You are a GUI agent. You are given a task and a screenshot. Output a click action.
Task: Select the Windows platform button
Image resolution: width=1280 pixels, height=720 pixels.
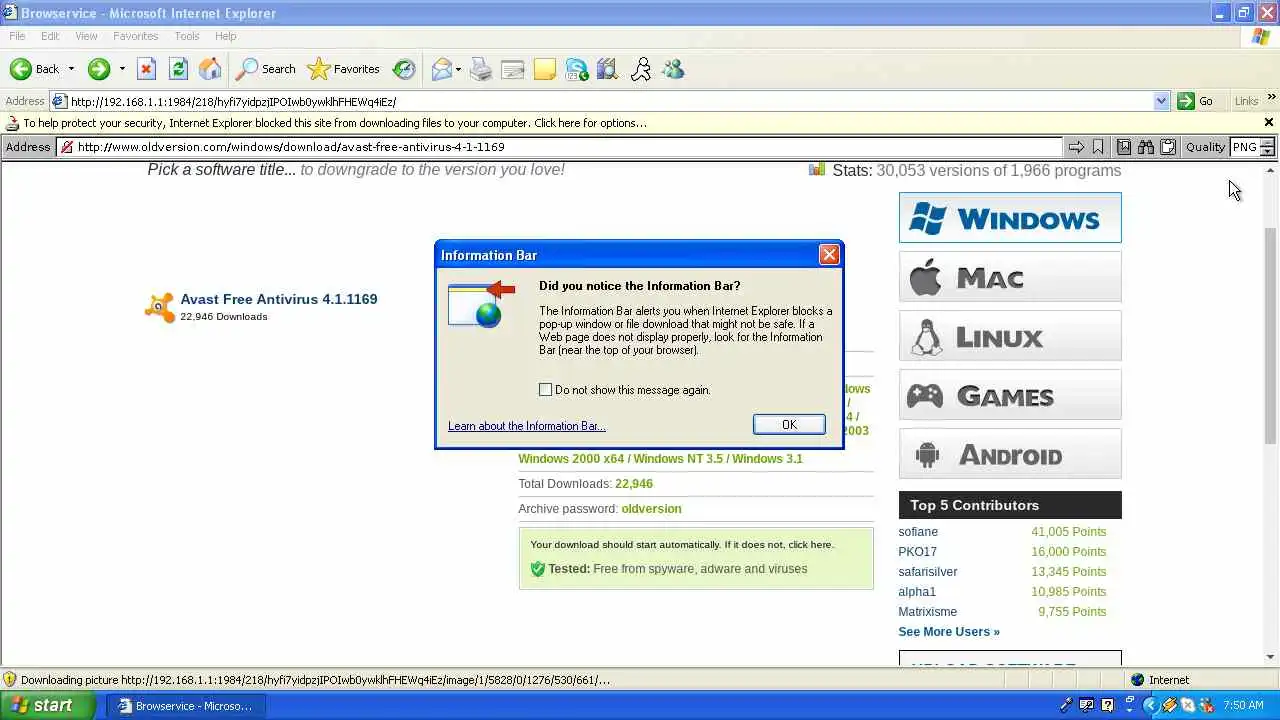pyautogui.click(x=1010, y=218)
